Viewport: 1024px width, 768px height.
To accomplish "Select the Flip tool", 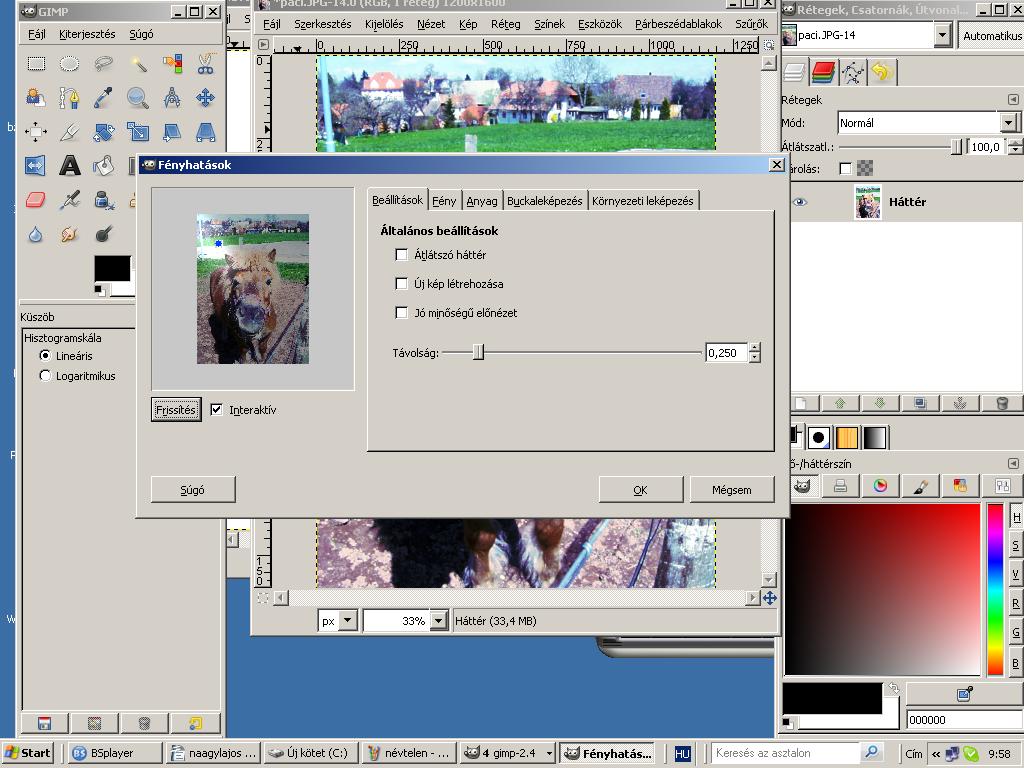I will click(x=36, y=166).
